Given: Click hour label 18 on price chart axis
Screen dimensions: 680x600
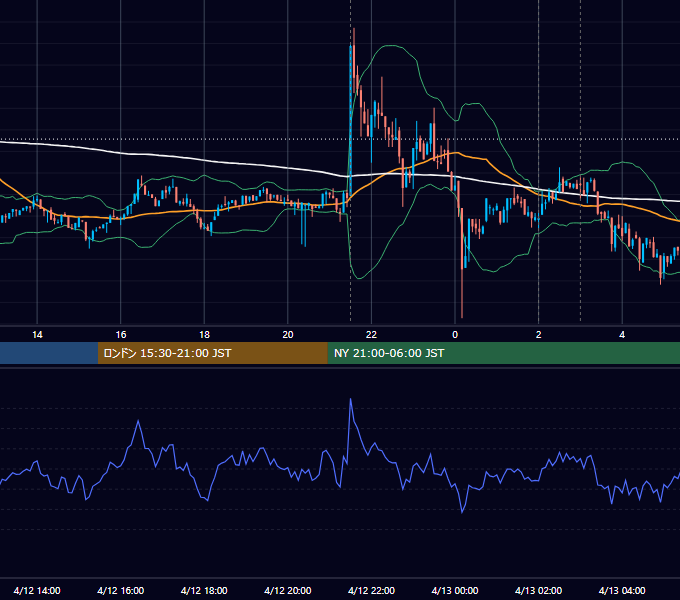Looking at the screenshot, I should (204, 335).
